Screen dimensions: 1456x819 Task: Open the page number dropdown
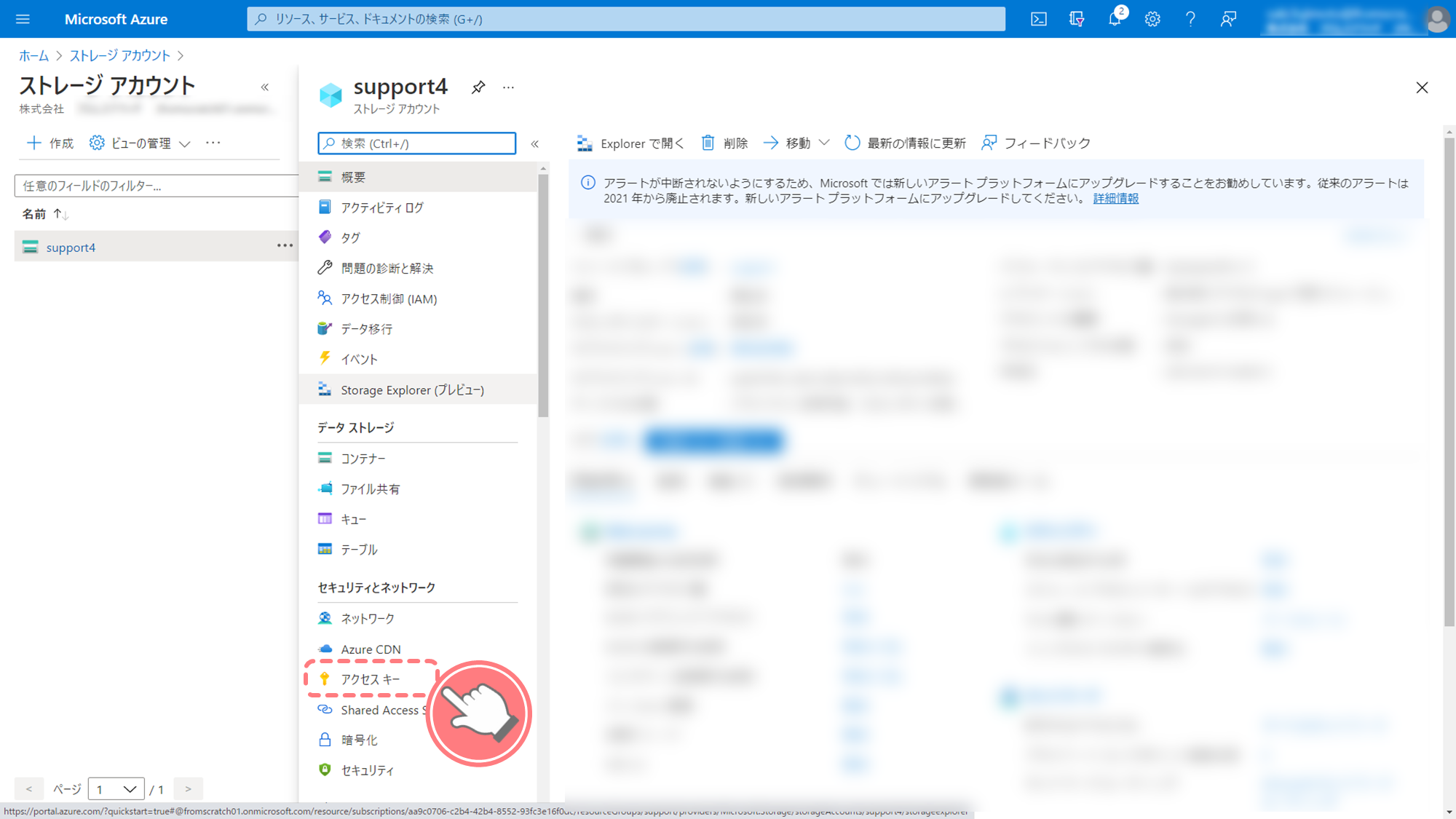pyautogui.click(x=116, y=788)
